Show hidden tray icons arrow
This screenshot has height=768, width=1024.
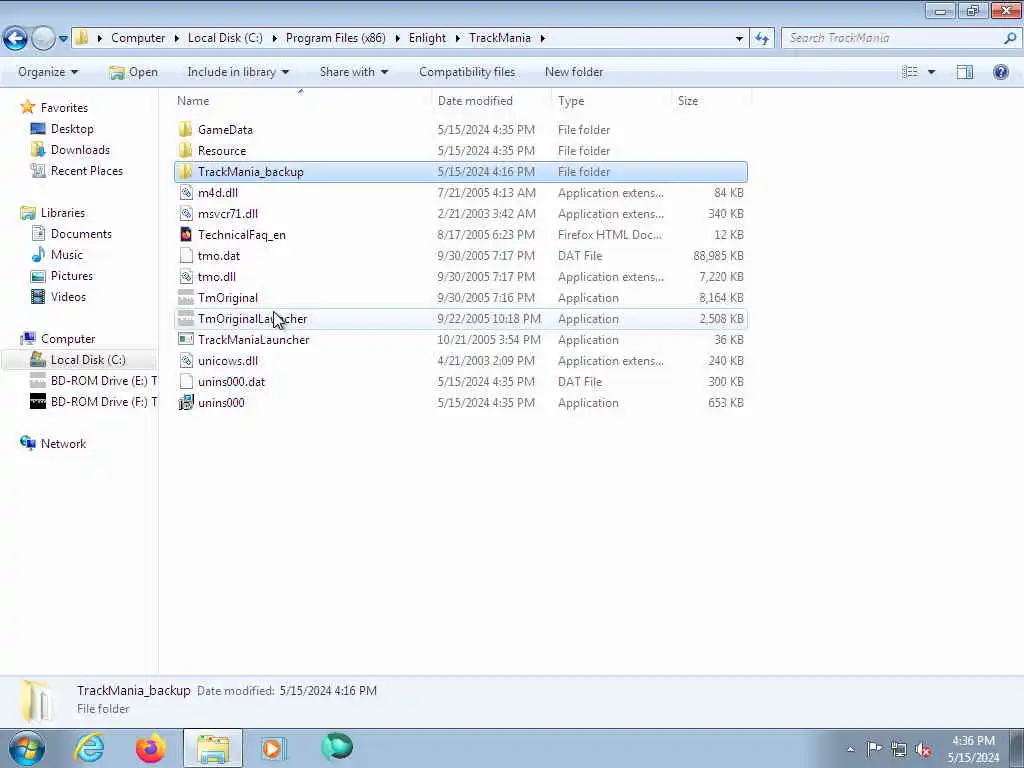coord(850,750)
